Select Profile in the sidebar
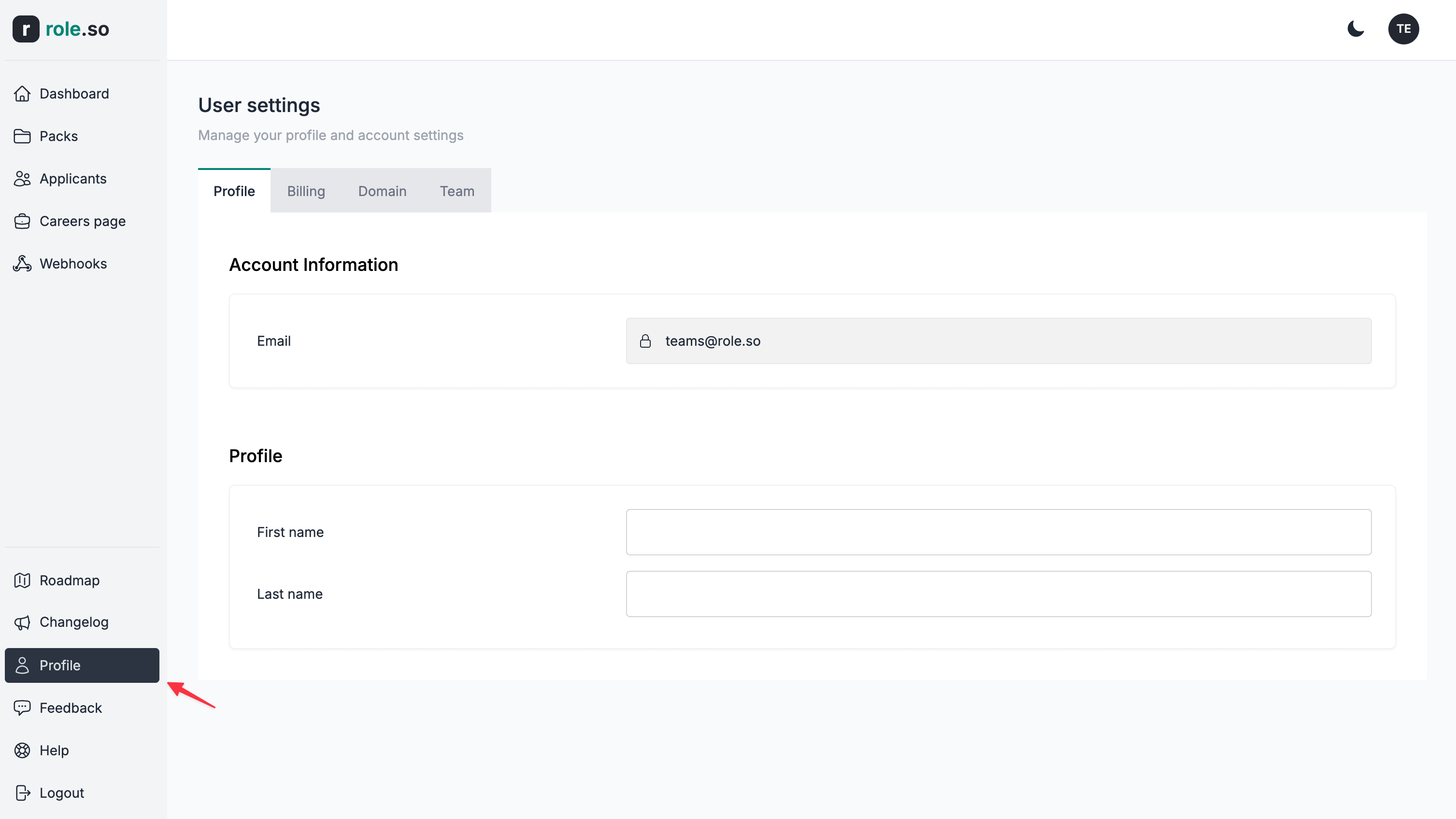Image resolution: width=1456 pixels, height=819 pixels. [x=82, y=665]
